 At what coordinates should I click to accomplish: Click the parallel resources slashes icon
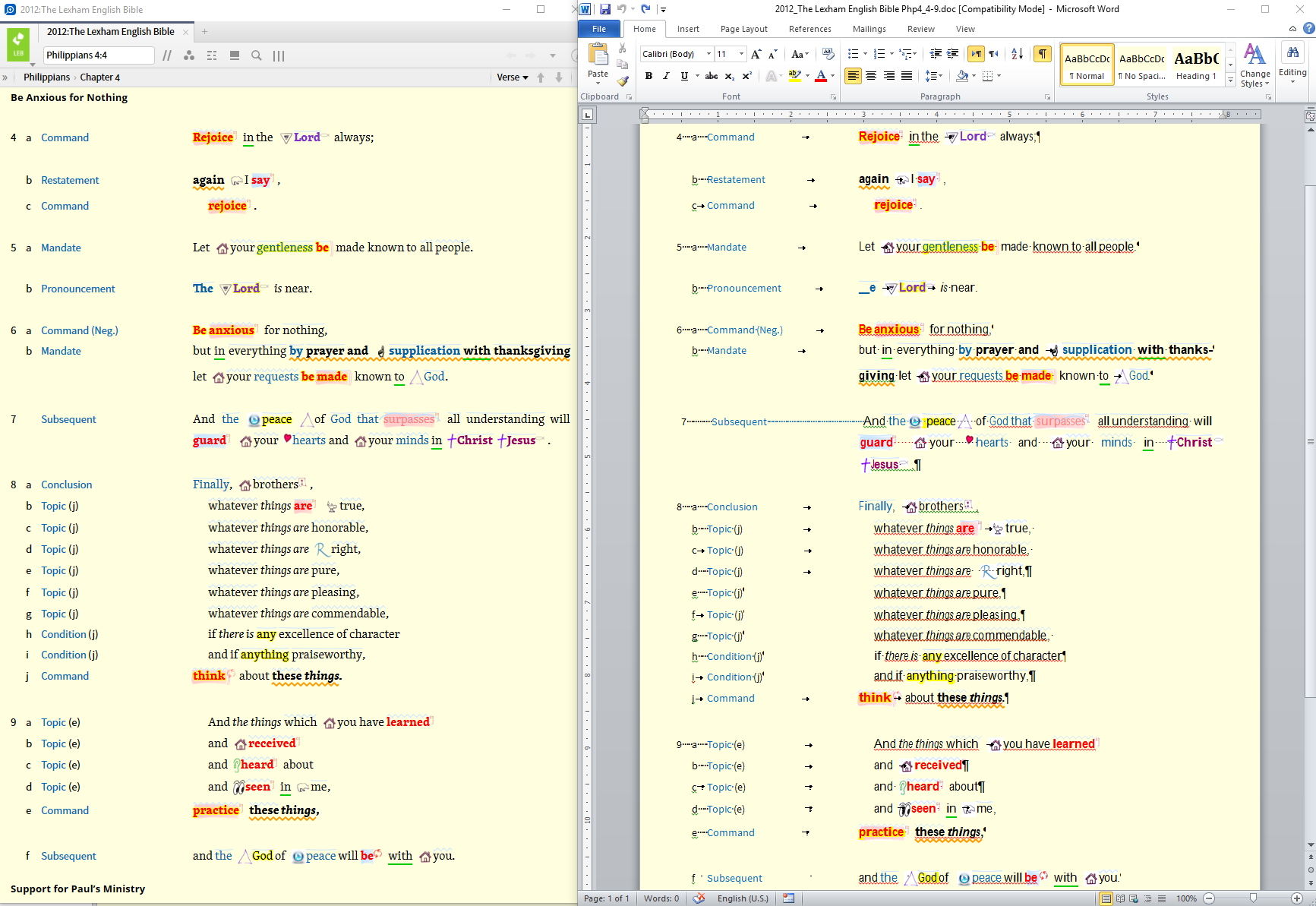(167, 55)
